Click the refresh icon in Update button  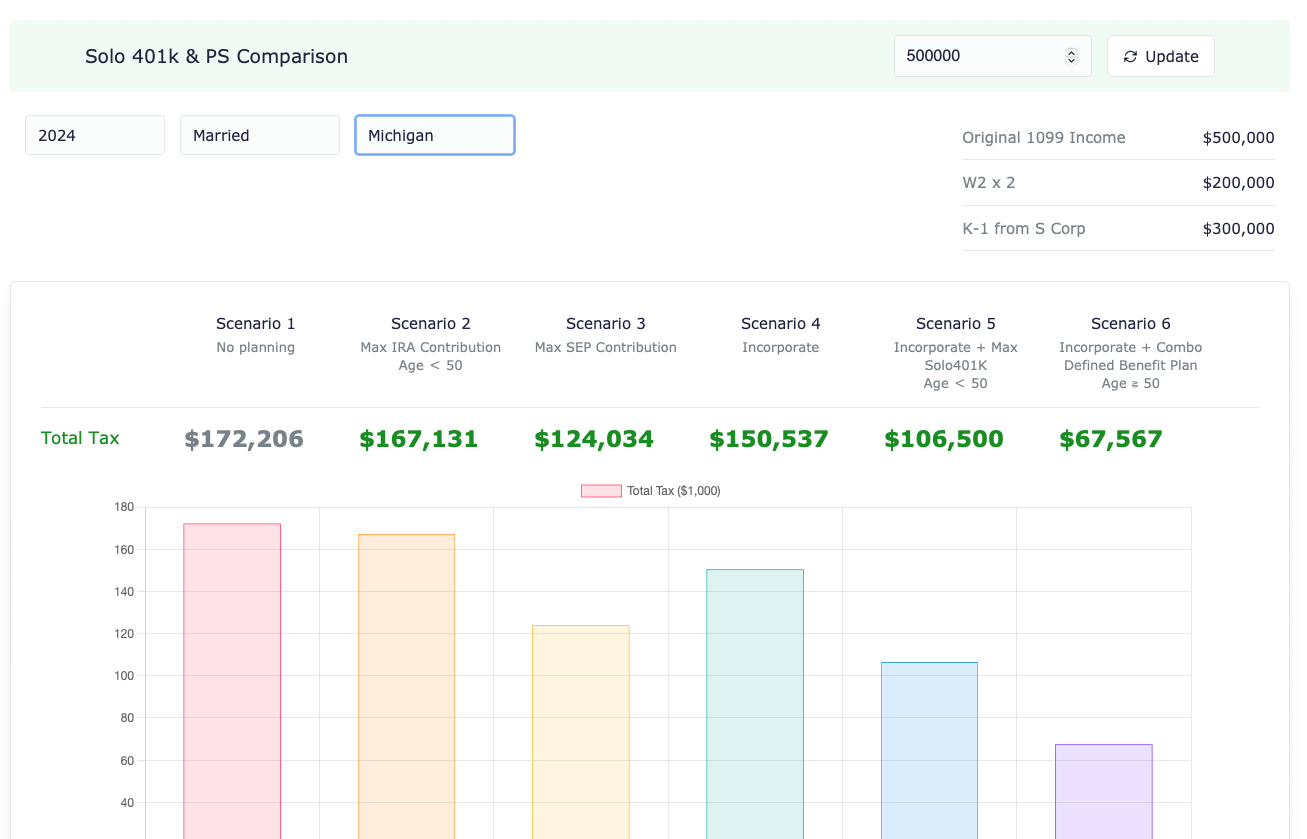[1130, 57]
